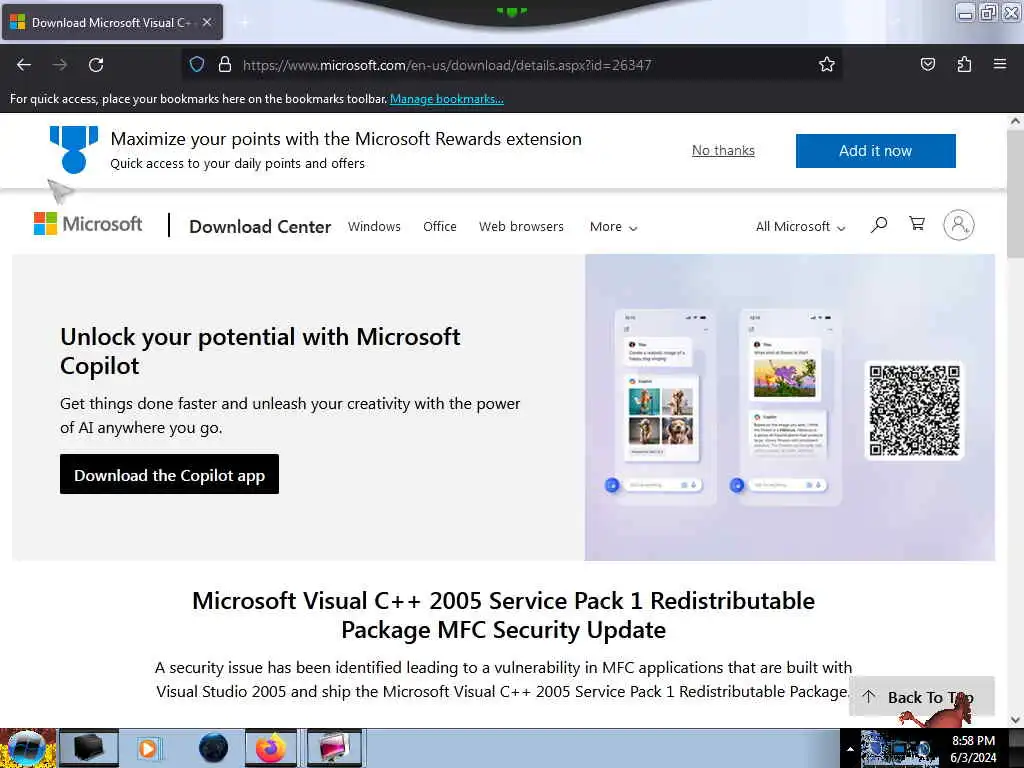Viewport: 1024px width, 768px height.
Task: Open the Download Center link
Action: pyautogui.click(x=260, y=227)
